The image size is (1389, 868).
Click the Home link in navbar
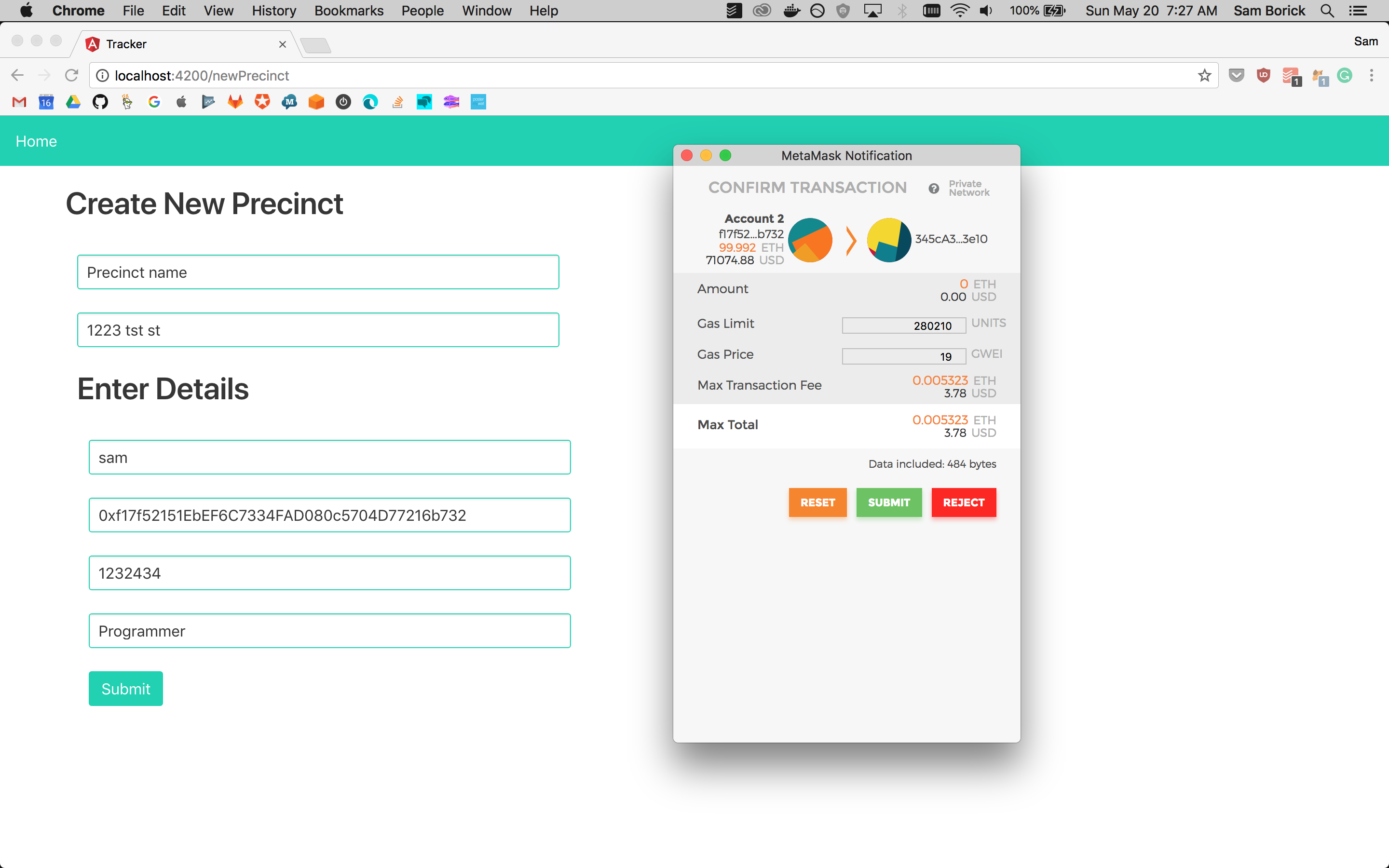36,141
